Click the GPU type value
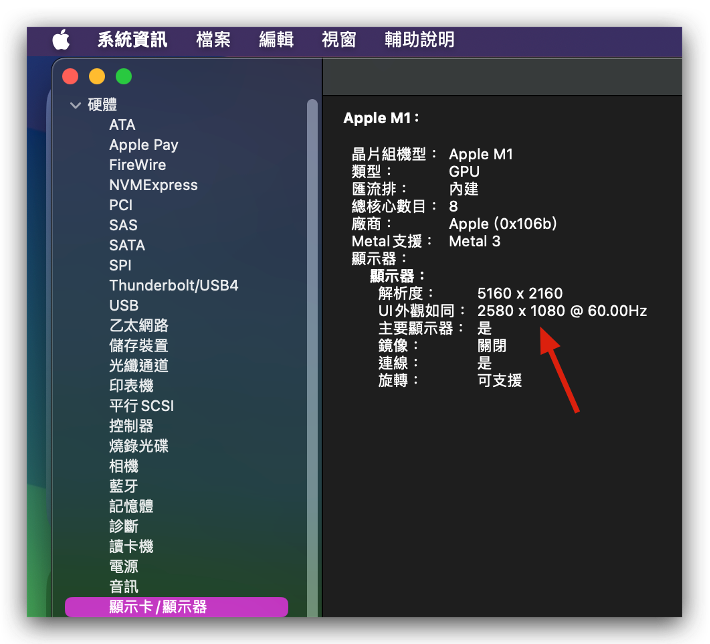Viewport: 710px width, 644px height. point(464,172)
